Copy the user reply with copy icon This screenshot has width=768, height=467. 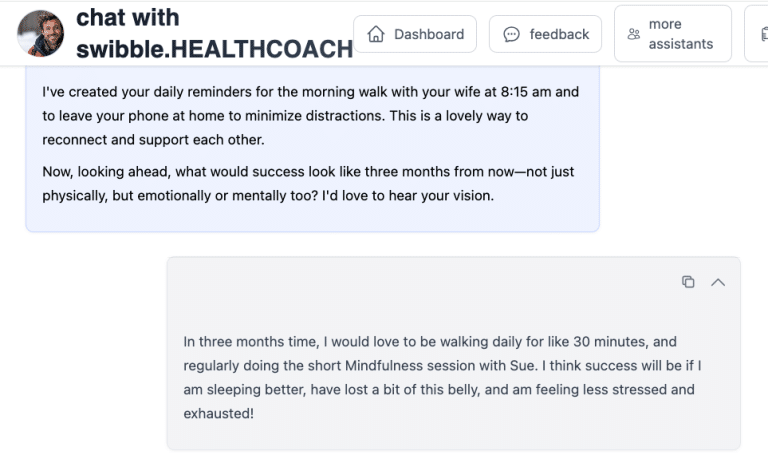pyautogui.click(x=688, y=282)
